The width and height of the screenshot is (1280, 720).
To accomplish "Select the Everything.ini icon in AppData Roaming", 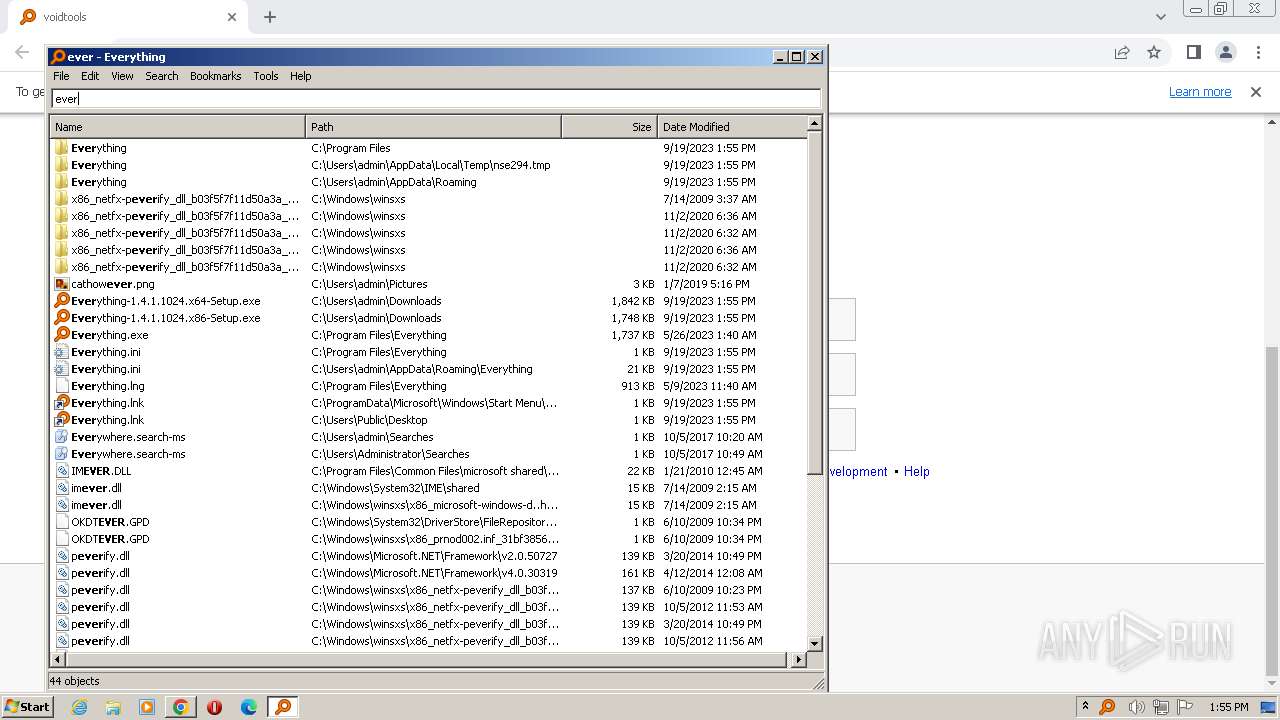I will tap(61, 369).
